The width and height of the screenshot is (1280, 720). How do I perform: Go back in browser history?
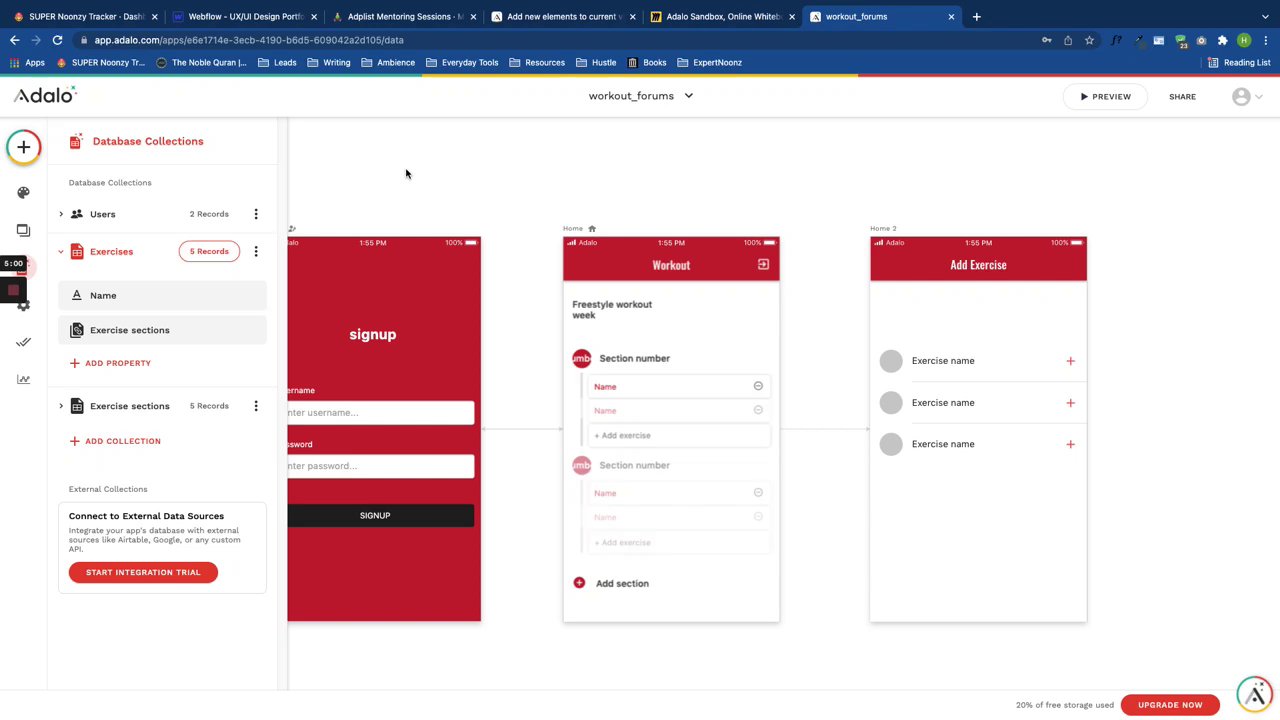(x=14, y=40)
